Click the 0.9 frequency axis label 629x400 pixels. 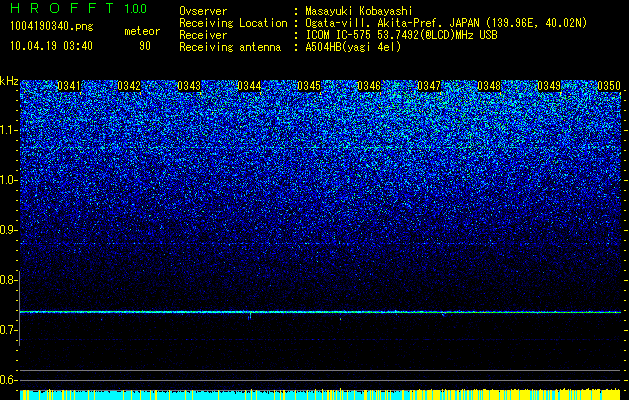tap(8, 230)
